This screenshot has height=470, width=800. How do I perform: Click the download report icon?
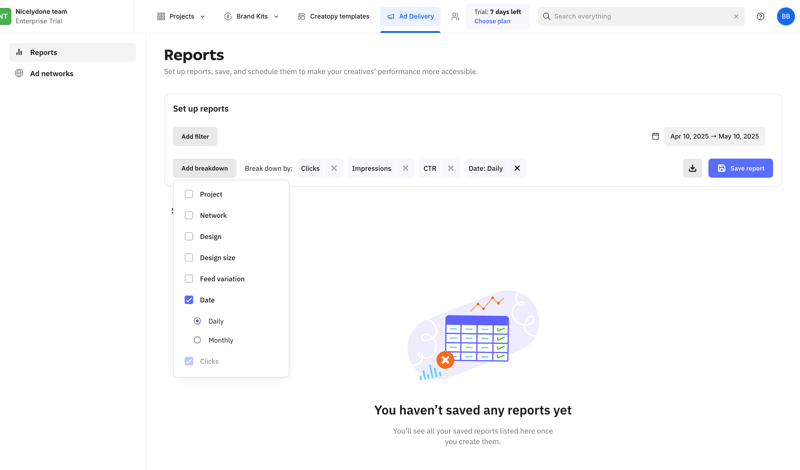pyautogui.click(x=692, y=168)
